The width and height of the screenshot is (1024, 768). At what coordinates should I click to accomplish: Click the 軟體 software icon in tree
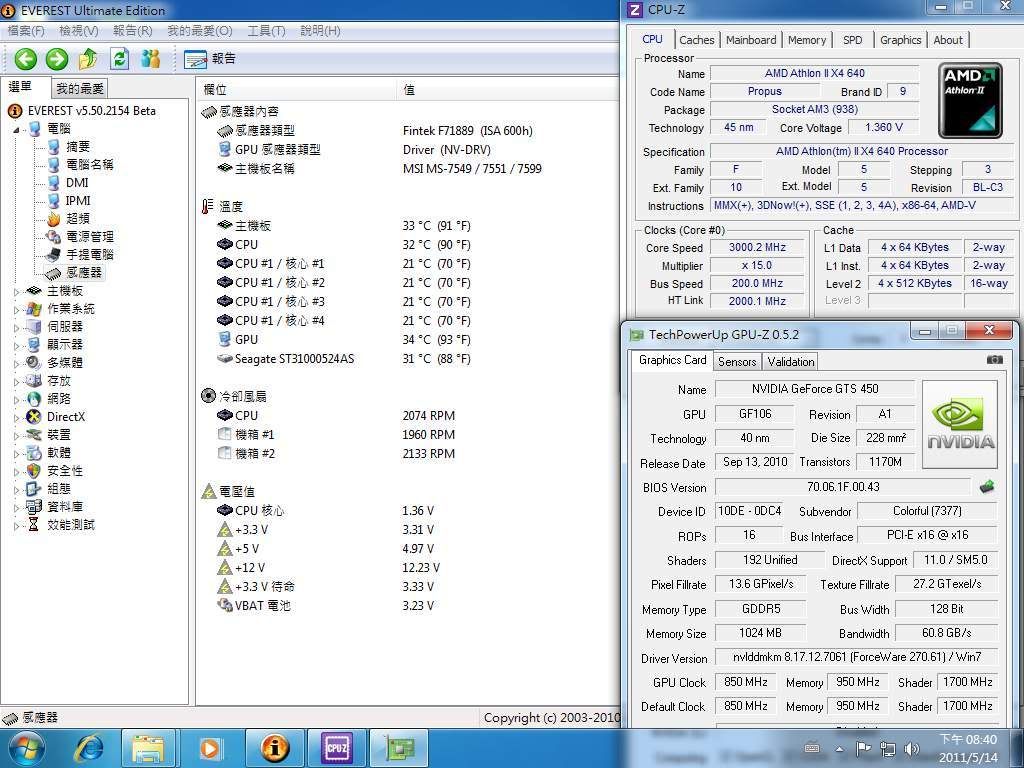33,453
